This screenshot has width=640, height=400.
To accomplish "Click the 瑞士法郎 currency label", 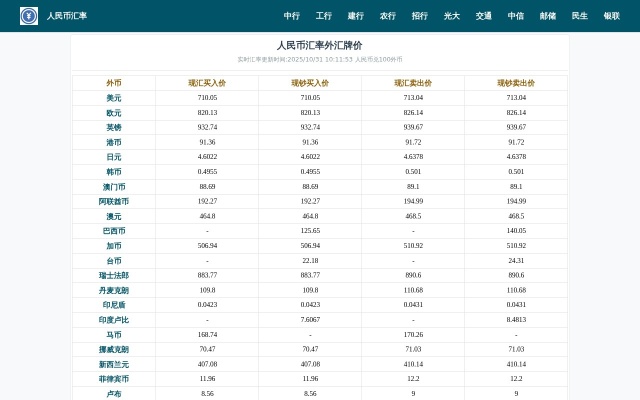I will [114, 275].
